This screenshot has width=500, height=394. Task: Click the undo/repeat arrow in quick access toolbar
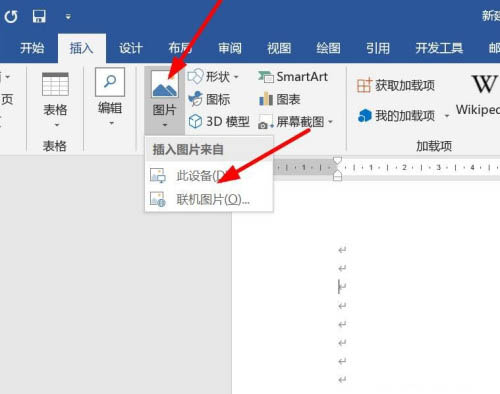click(x=11, y=16)
